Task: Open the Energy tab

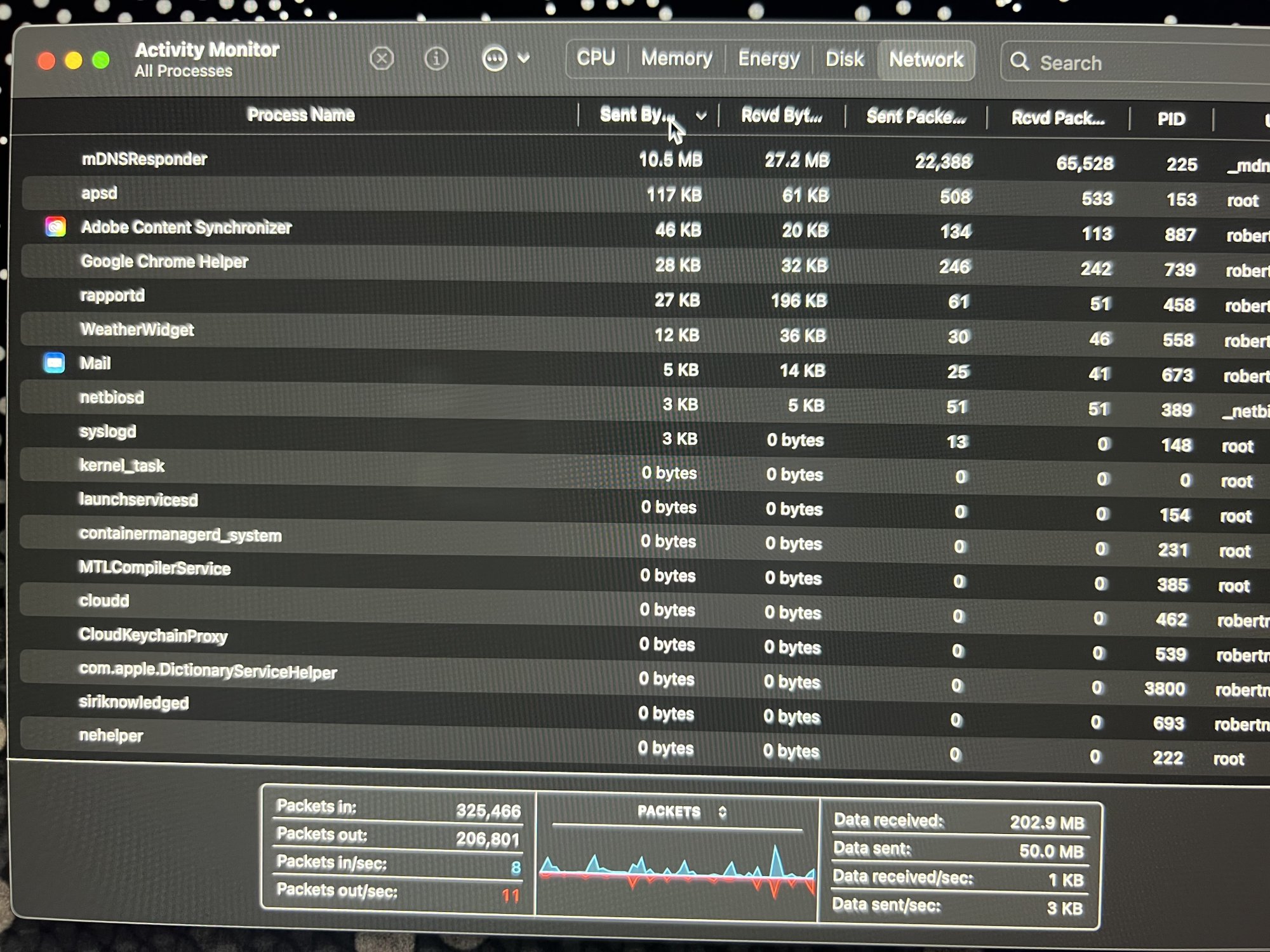Action: tap(768, 60)
